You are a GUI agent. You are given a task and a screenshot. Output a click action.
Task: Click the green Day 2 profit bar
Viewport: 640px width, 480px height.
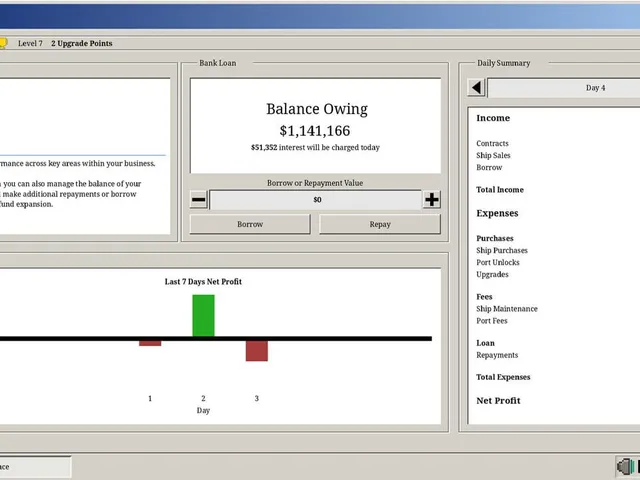click(203, 316)
